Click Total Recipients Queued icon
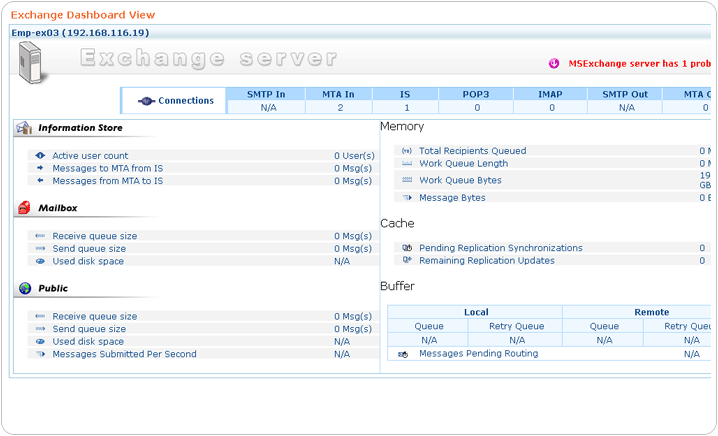 coord(407,151)
